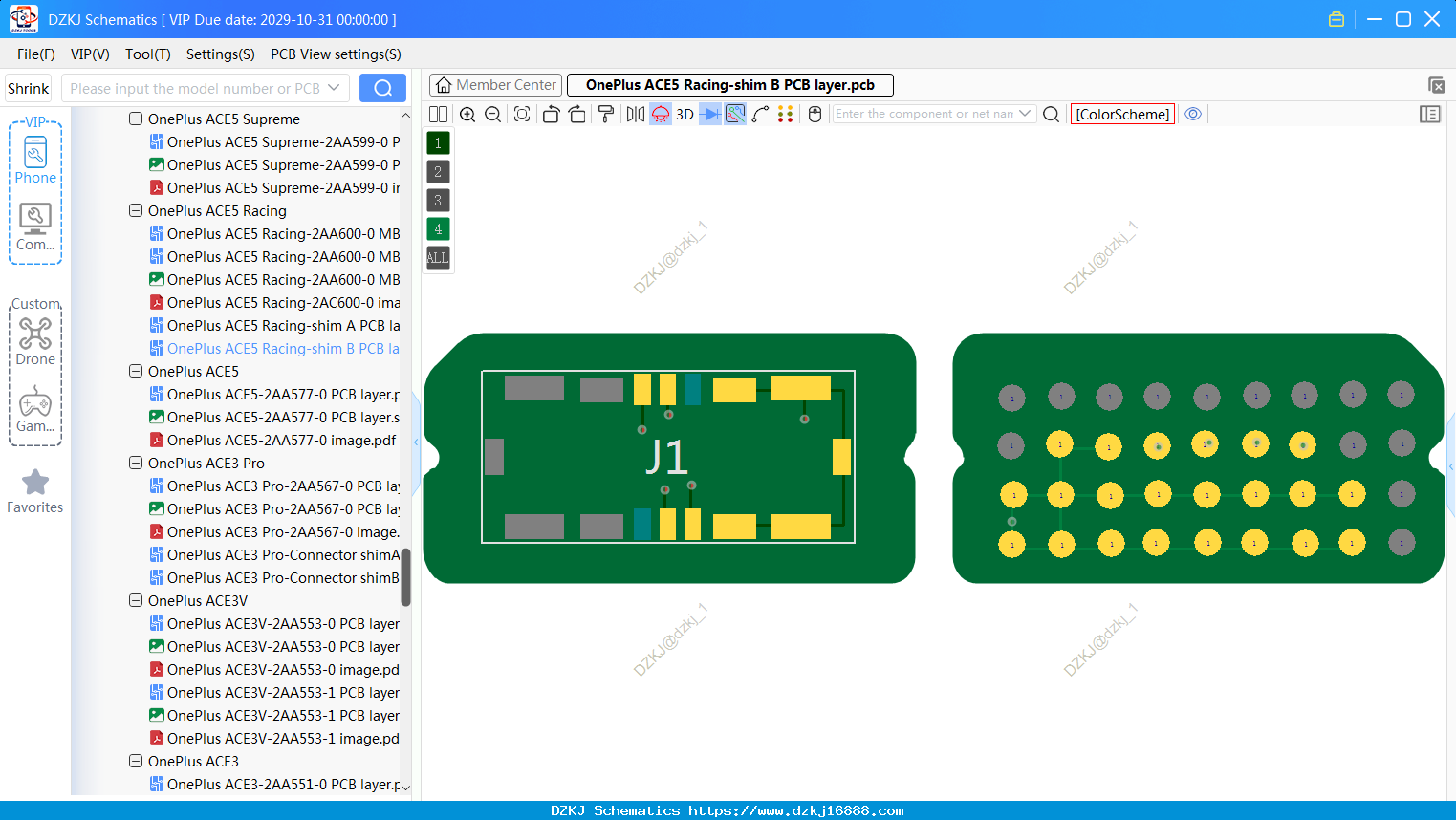The width and height of the screenshot is (1456, 820).
Task: Switch to the Member Center tab
Action: coord(495,85)
